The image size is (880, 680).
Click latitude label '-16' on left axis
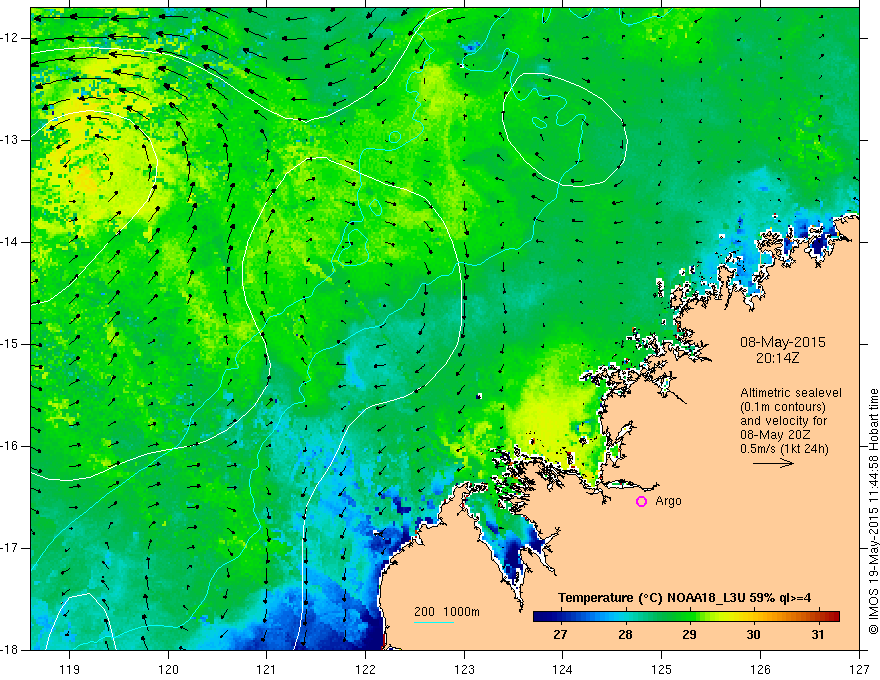click(10, 446)
